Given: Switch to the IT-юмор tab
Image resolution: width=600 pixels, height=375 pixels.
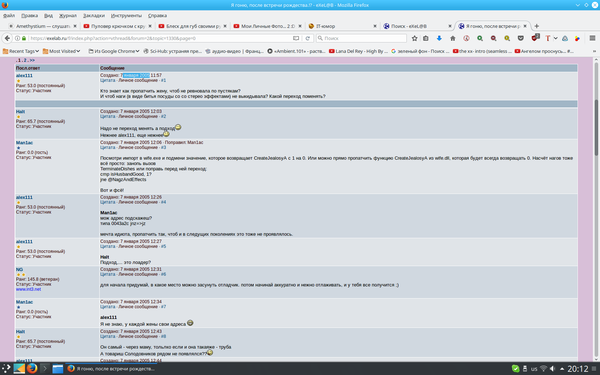Looking at the screenshot, I should [x=343, y=26].
